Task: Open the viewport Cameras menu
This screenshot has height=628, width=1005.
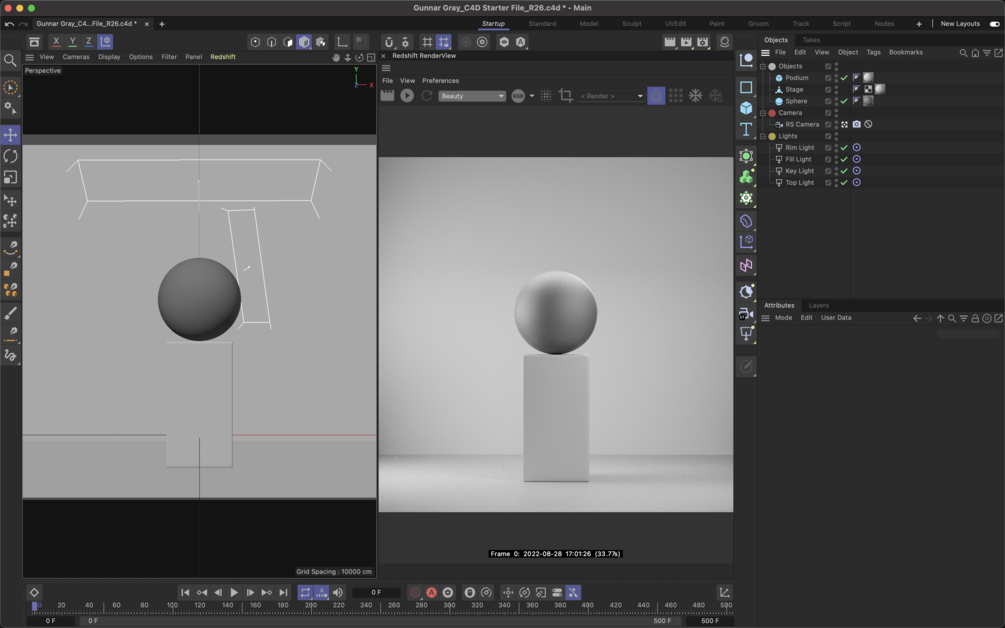Action: point(76,57)
